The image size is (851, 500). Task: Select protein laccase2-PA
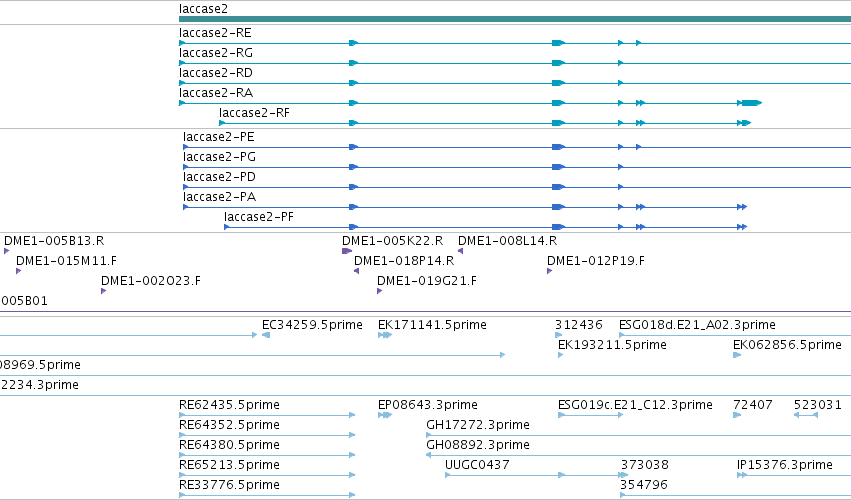219,197
